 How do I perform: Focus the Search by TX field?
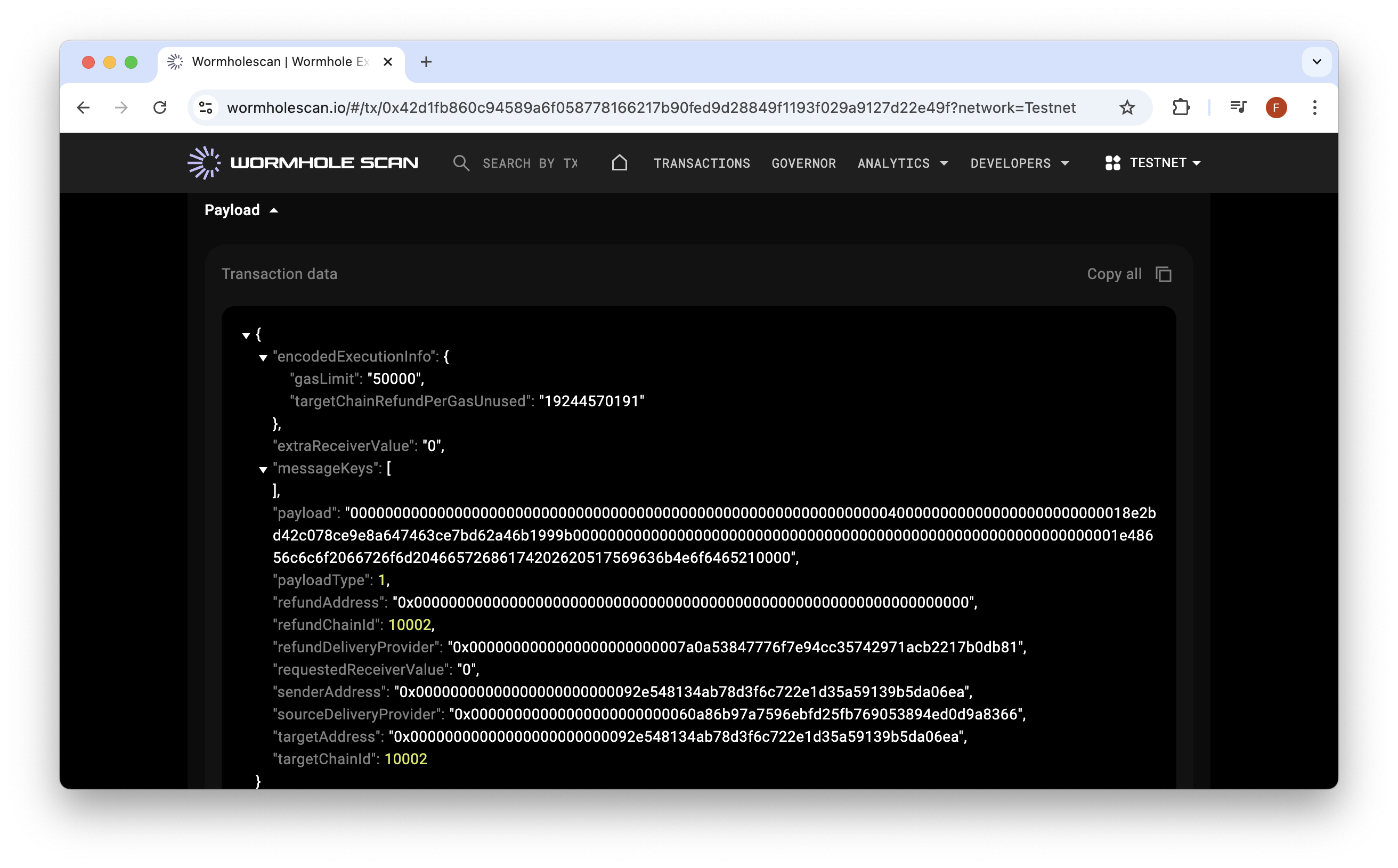[530, 163]
